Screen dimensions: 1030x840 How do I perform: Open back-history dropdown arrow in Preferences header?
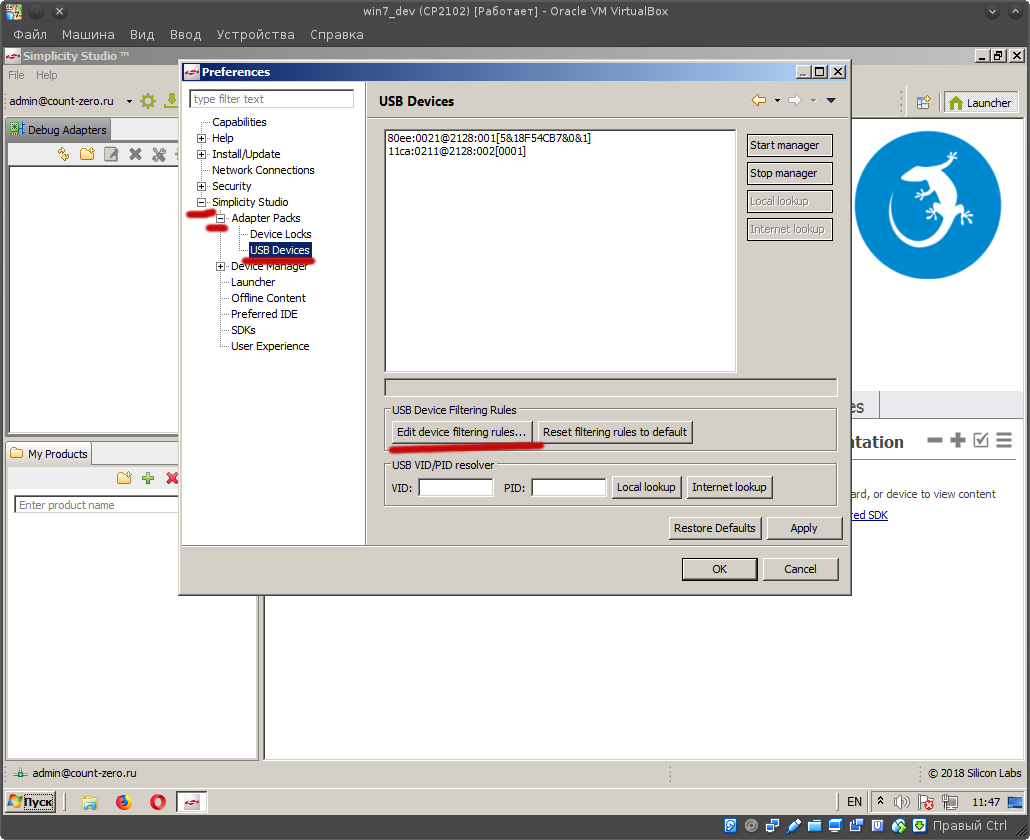click(777, 100)
